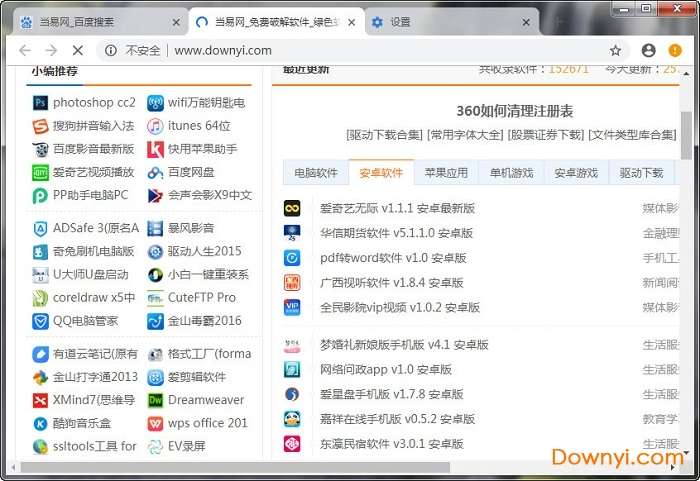
Task: Click the 嘉祥在线手机版 penguin icon
Action: click(292, 419)
